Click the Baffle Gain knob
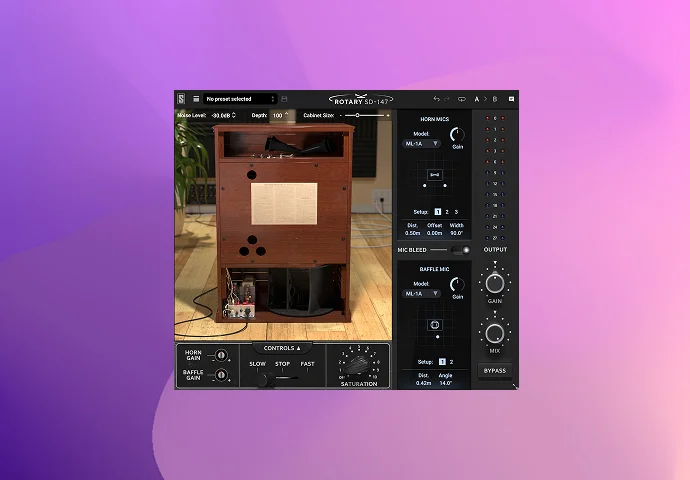This screenshot has height=480, width=690. click(221, 375)
